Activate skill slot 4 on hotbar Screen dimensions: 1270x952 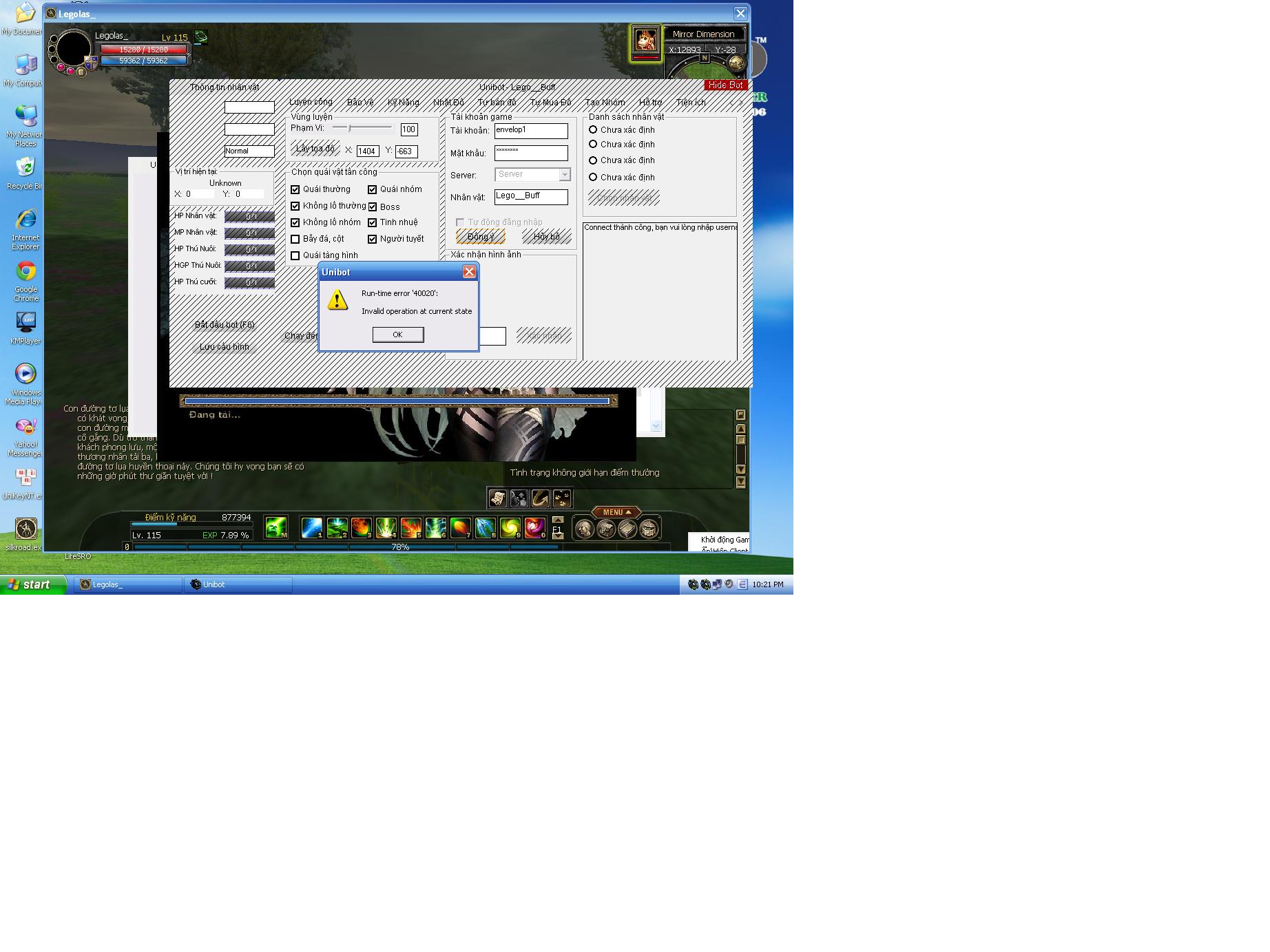(x=386, y=528)
